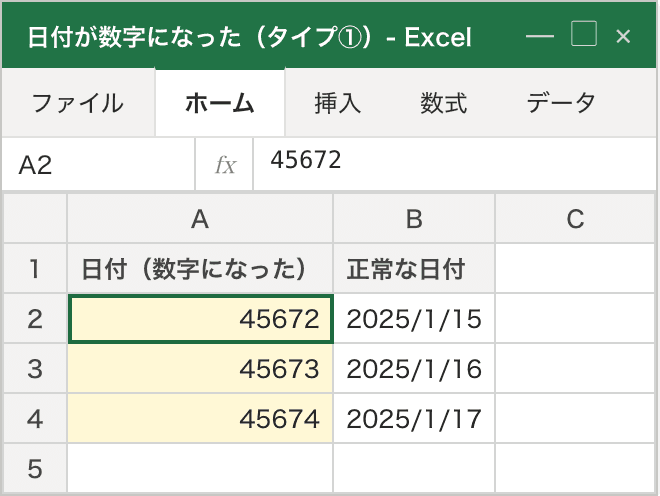The width and height of the screenshot is (660, 496).
Task: Close the Excel window
Action: click(623, 36)
